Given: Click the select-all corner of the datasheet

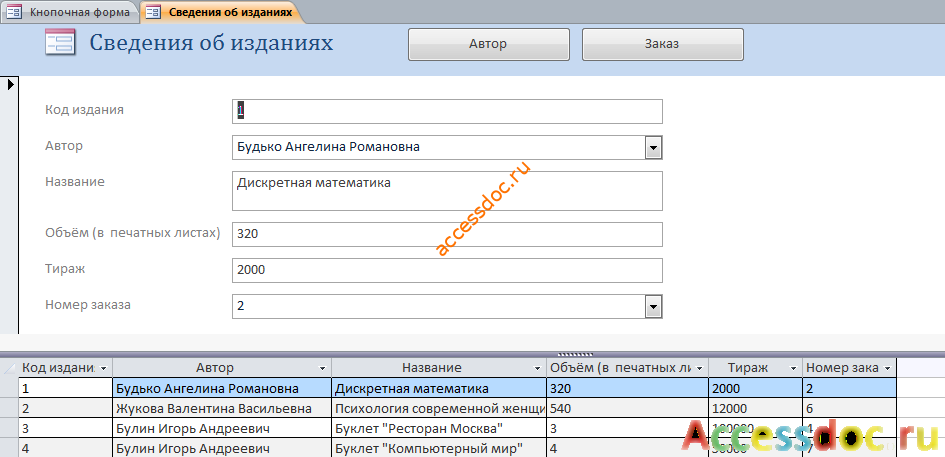Looking at the screenshot, I should [9, 368].
